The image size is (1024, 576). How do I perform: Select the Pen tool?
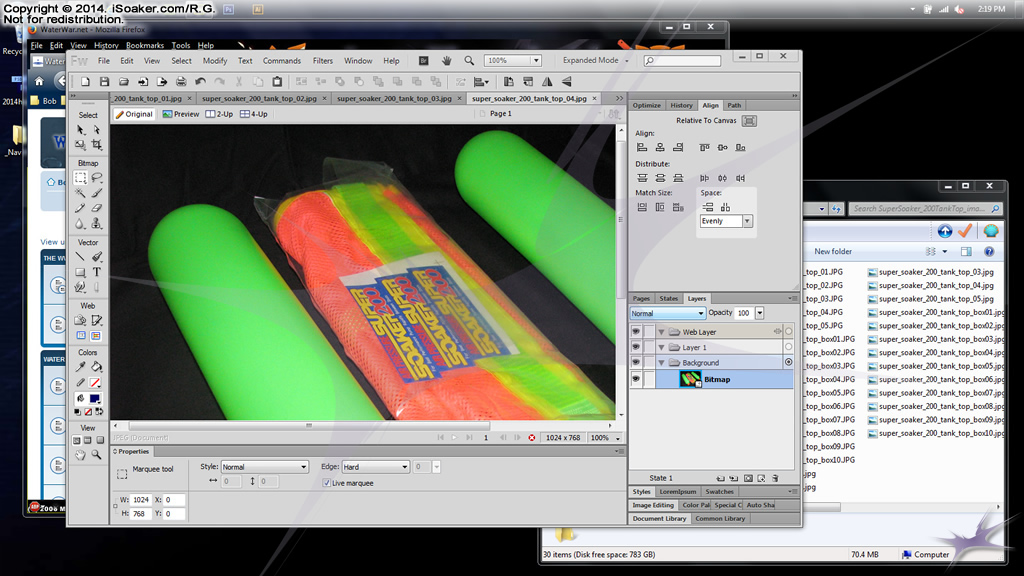click(x=97, y=257)
